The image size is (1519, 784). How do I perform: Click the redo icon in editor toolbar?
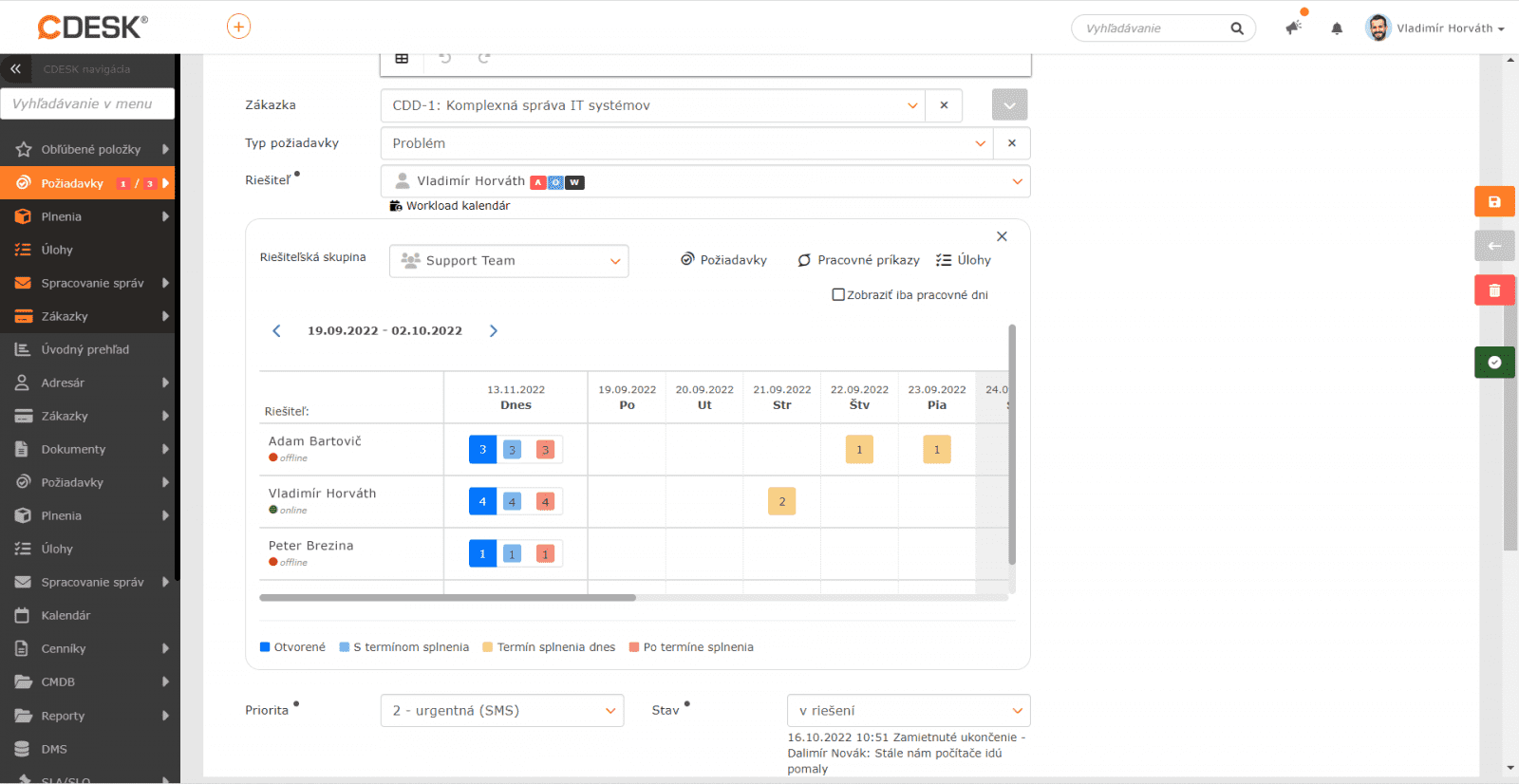click(x=484, y=58)
